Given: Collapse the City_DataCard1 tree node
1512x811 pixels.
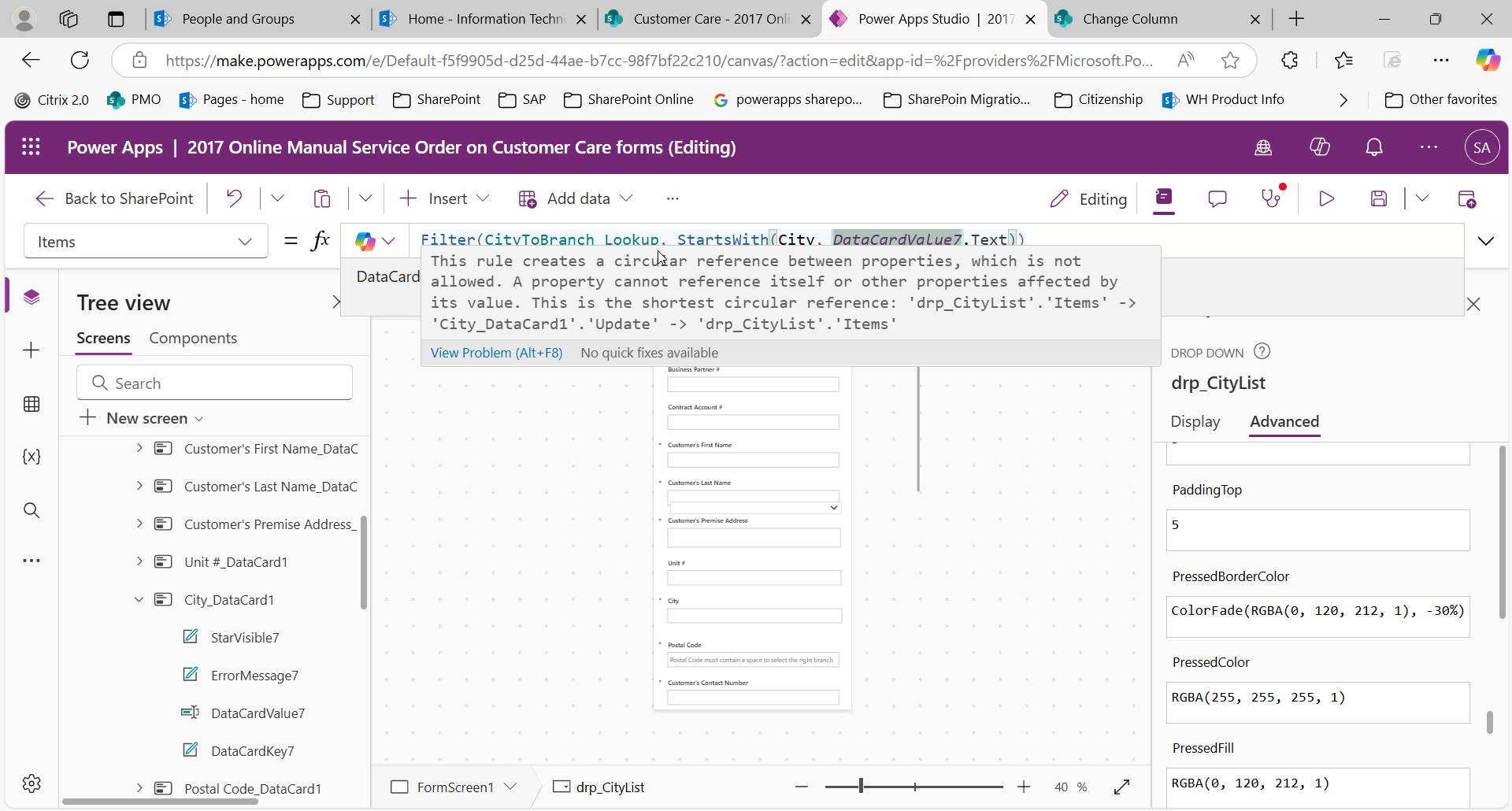Looking at the screenshot, I should [139, 599].
